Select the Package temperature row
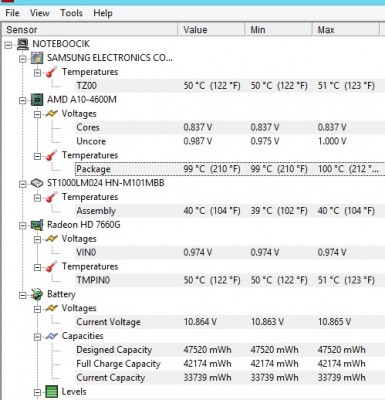This screenshot has height=400, width=385. pos(230,169)
